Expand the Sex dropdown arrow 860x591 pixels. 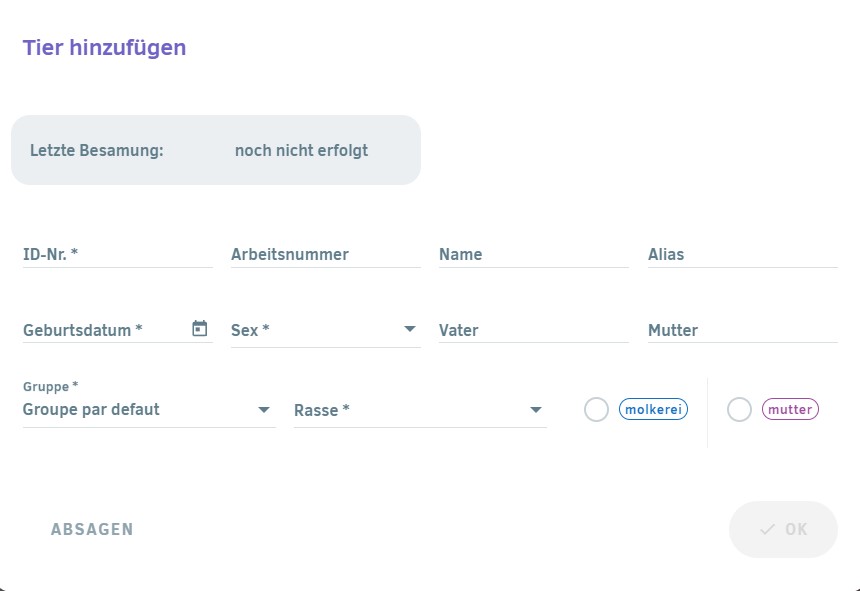tap(410, 329)
